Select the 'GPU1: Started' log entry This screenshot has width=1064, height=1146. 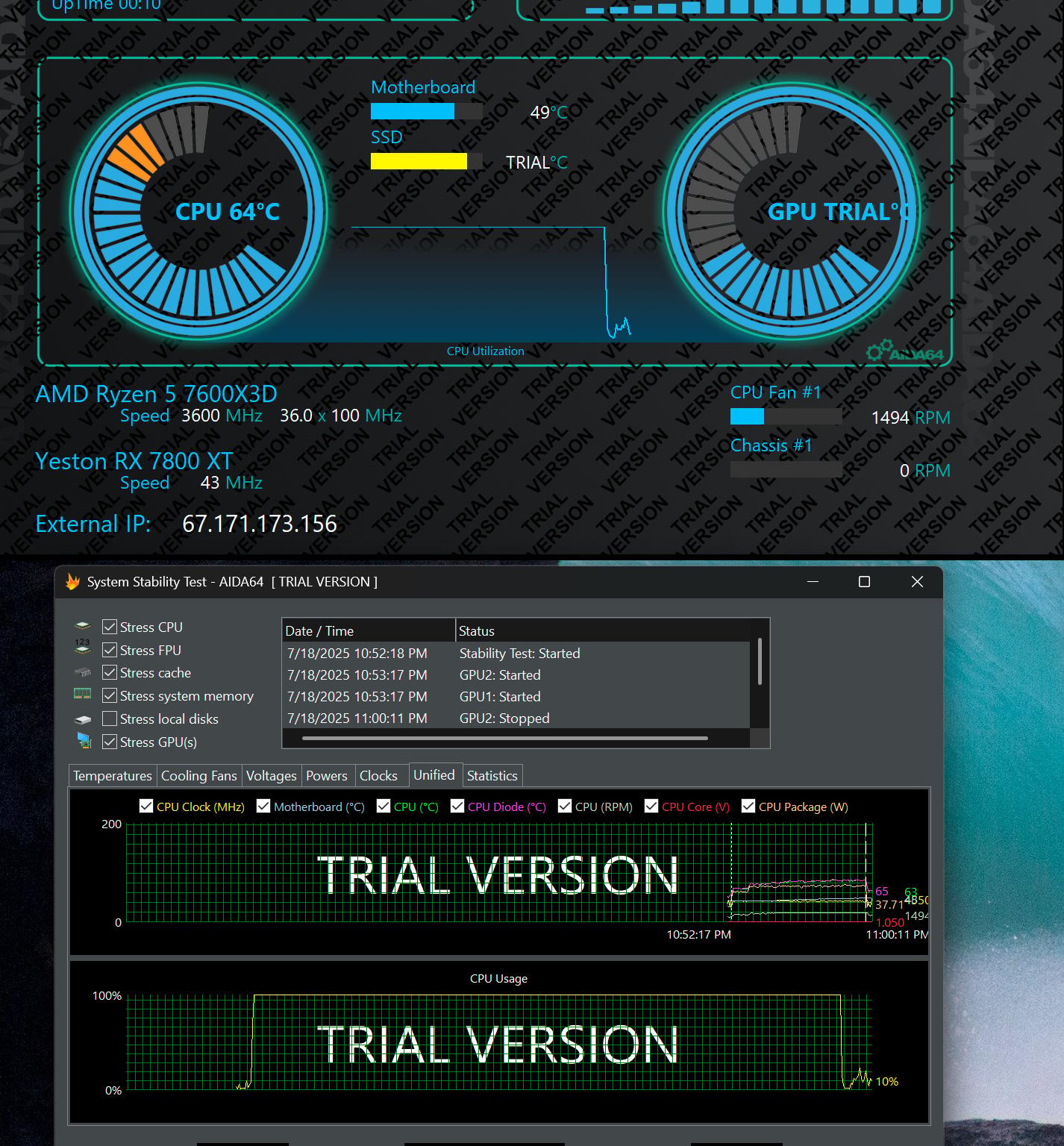tap(516, 696)
